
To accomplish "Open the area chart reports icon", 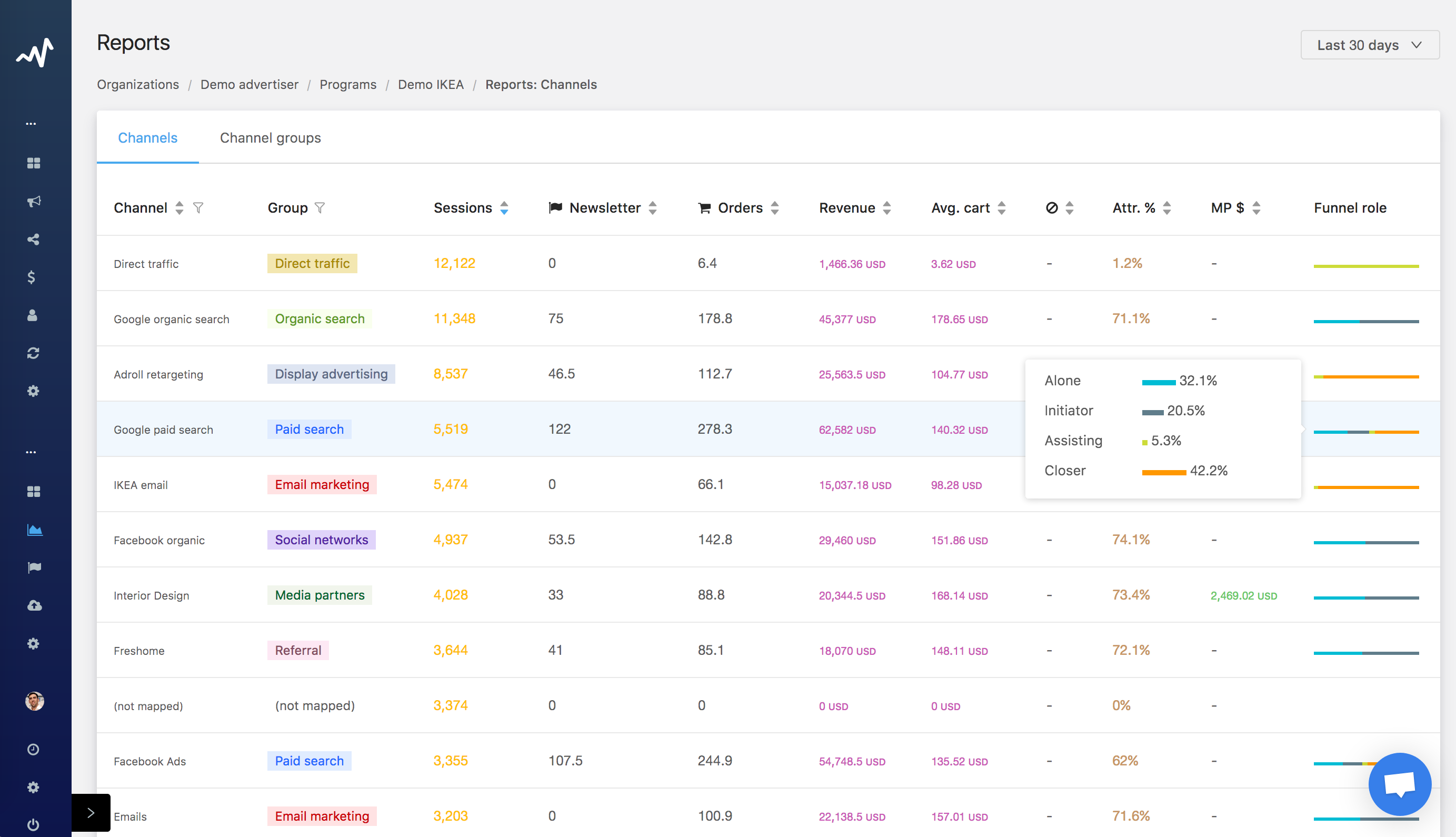I will click(35, 530).
